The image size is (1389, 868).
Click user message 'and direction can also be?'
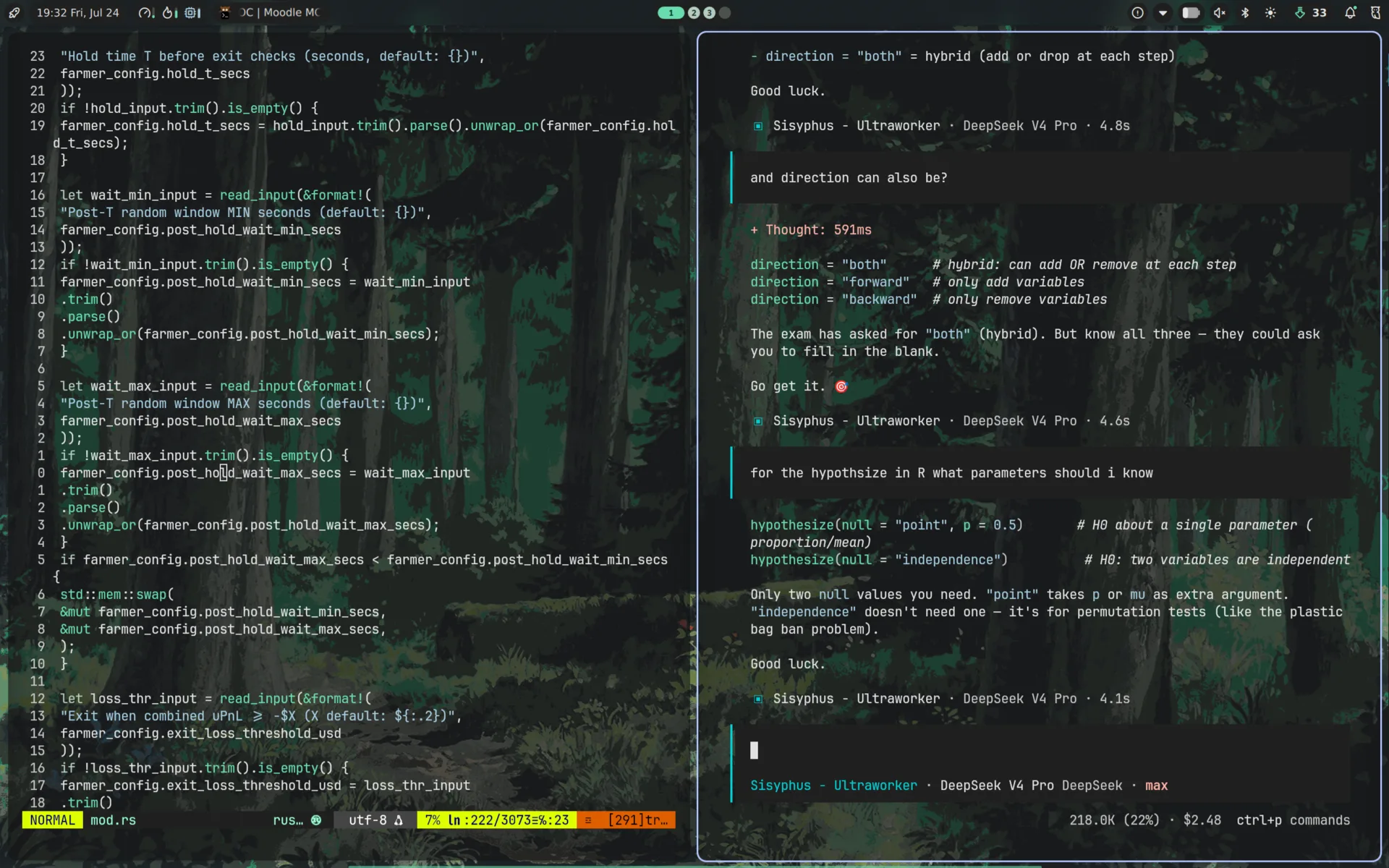(1042, 177)
